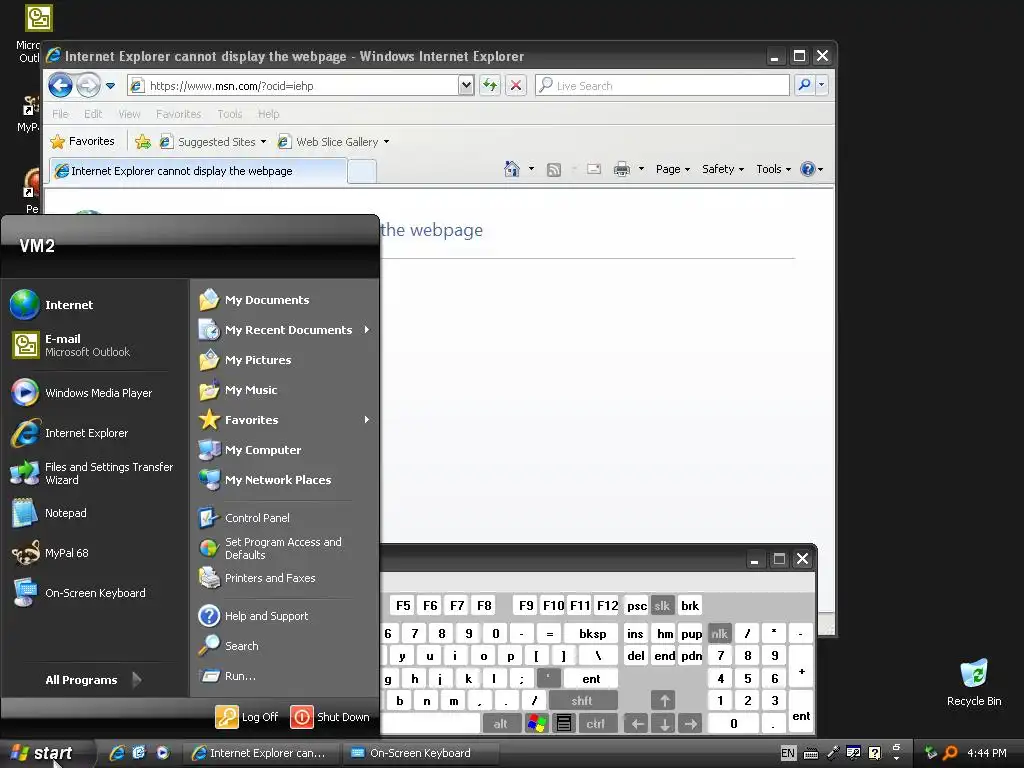Screen dimensions: 1024x768
Task: Open the Run dialog
Action: point(228,676)
